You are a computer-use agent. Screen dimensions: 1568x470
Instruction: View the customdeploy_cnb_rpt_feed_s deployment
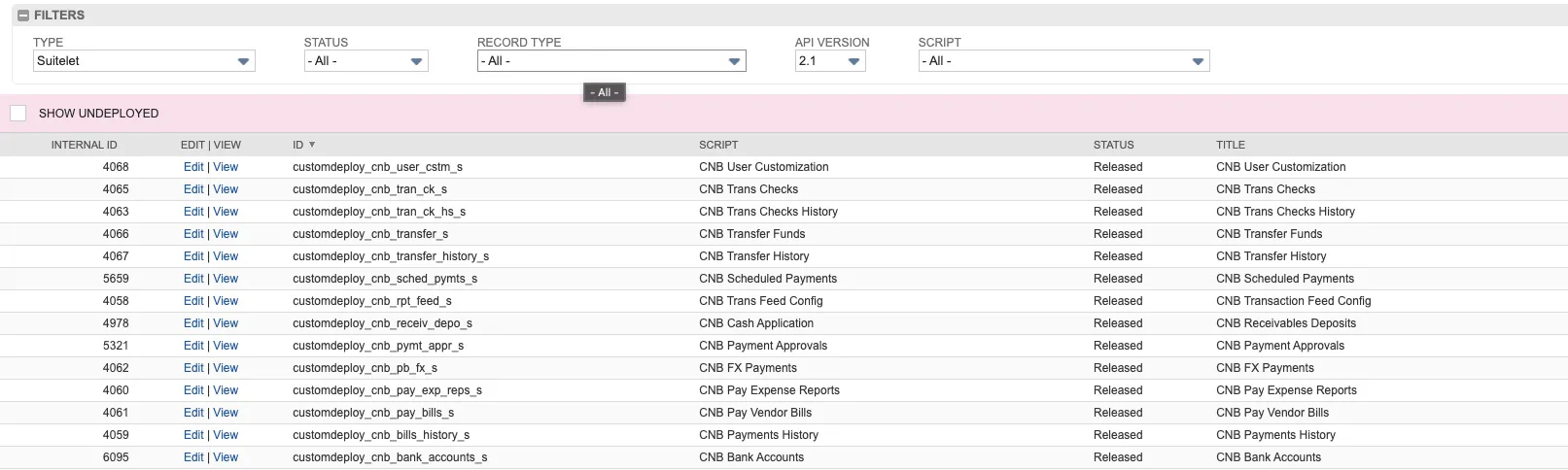[x=226, y=301]
